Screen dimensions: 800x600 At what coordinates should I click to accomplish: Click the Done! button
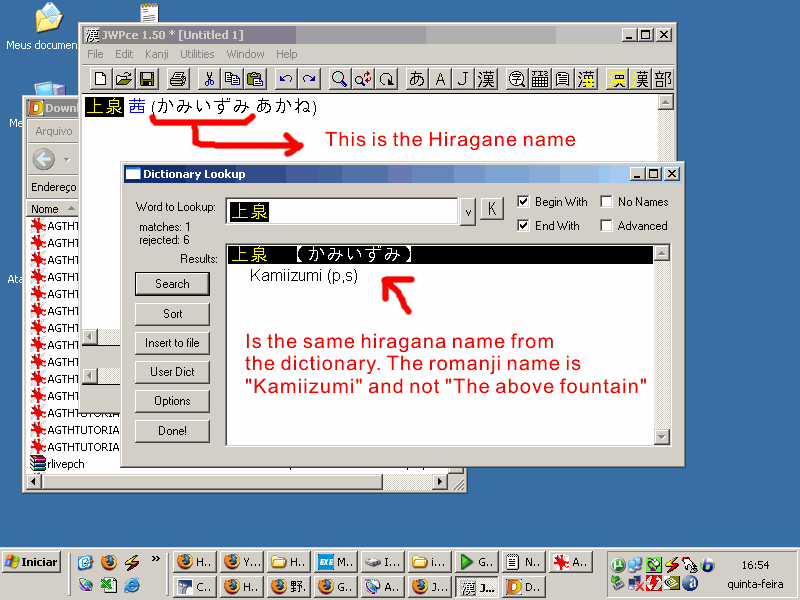pos(172,431)
